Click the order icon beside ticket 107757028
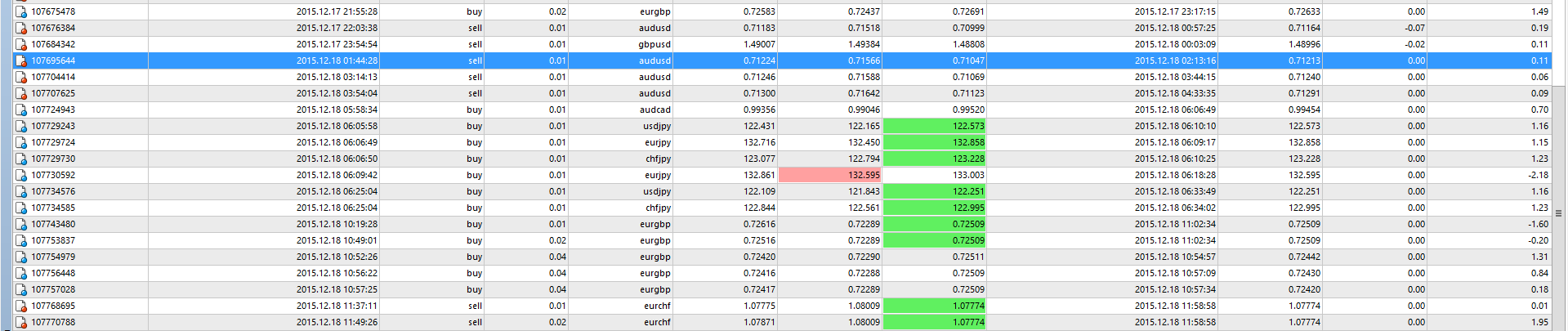The width and height of the screenshot is (1568, 331). [x=21, y=289]
